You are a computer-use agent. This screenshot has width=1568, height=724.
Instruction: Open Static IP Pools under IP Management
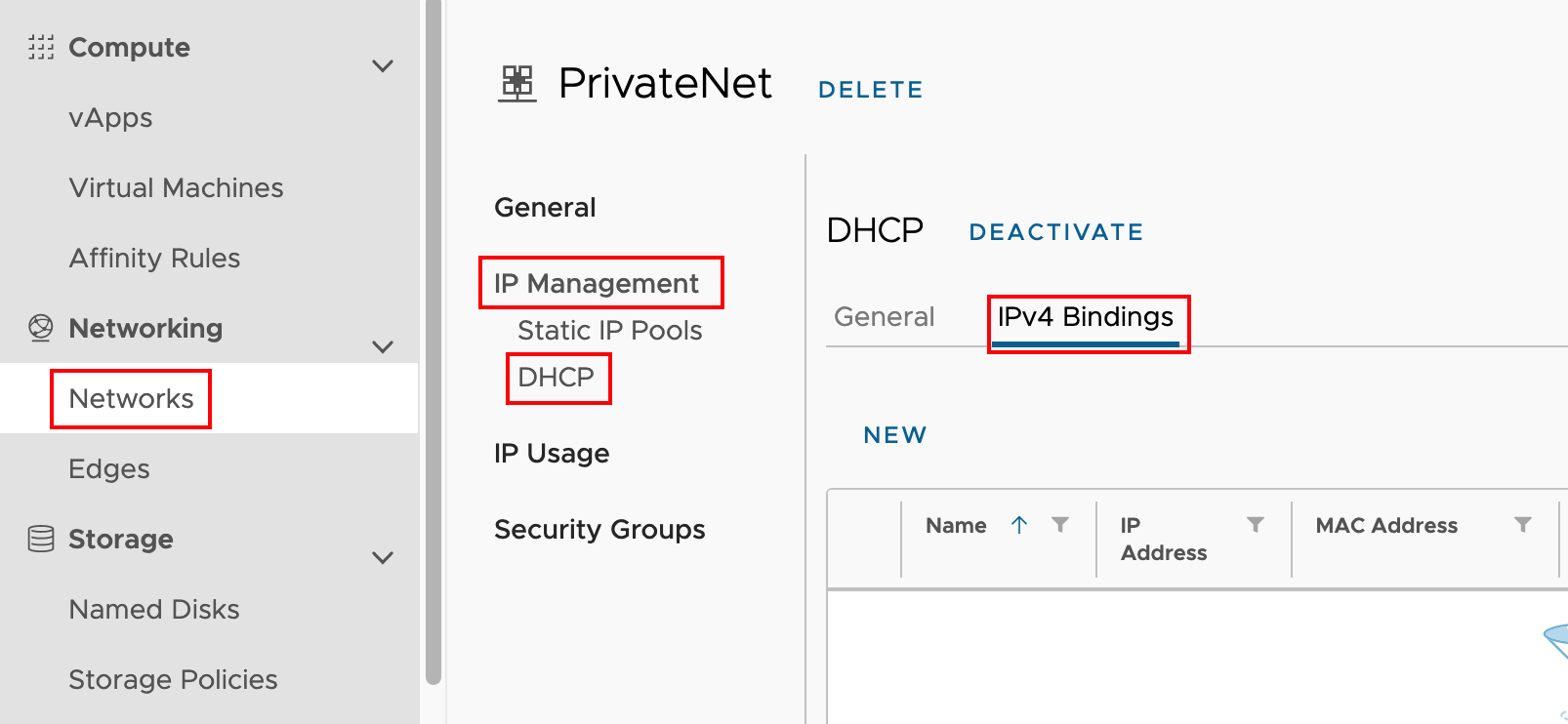click(609, 330)
